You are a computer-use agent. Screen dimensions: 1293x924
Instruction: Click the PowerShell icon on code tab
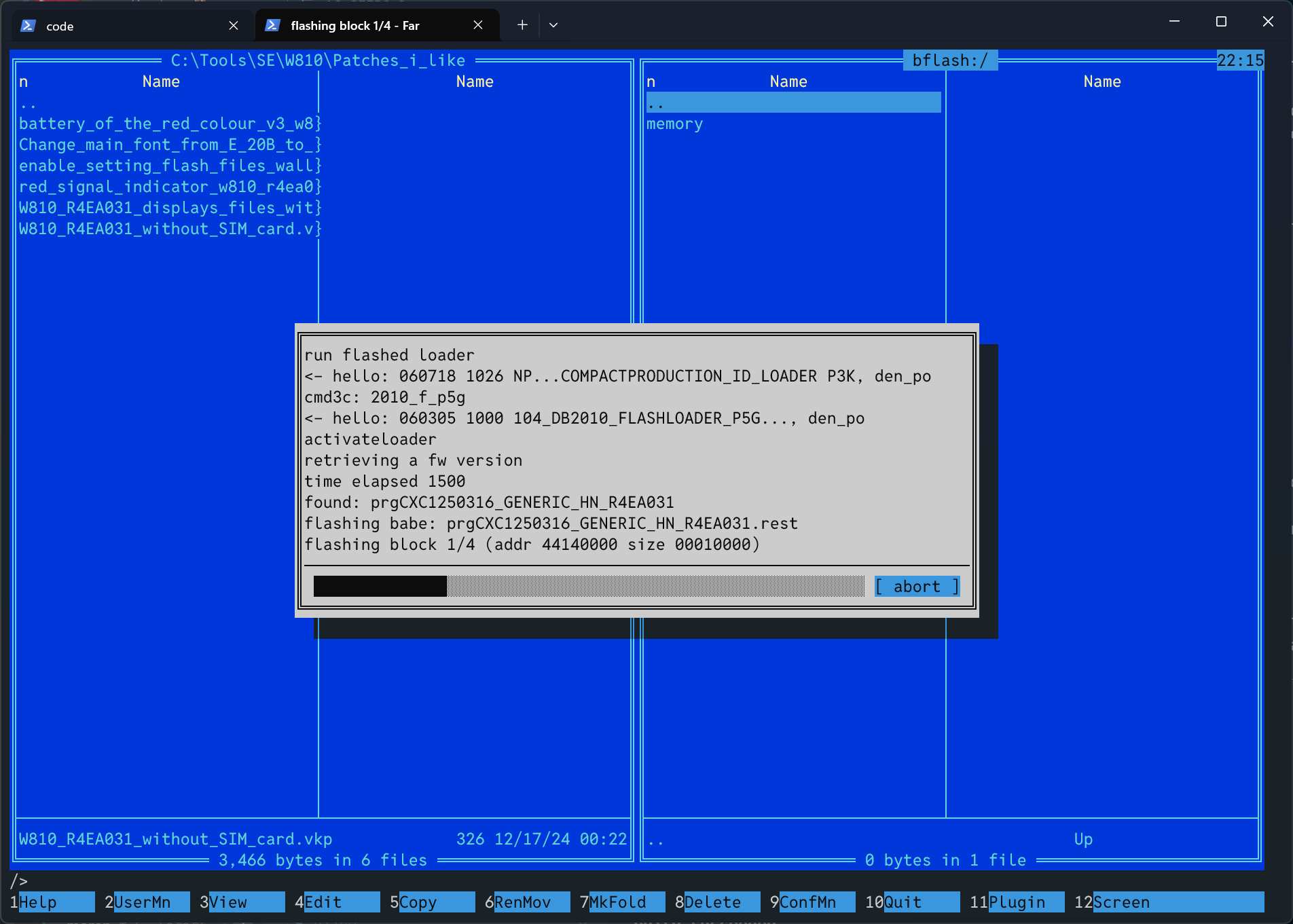[28, 26]
